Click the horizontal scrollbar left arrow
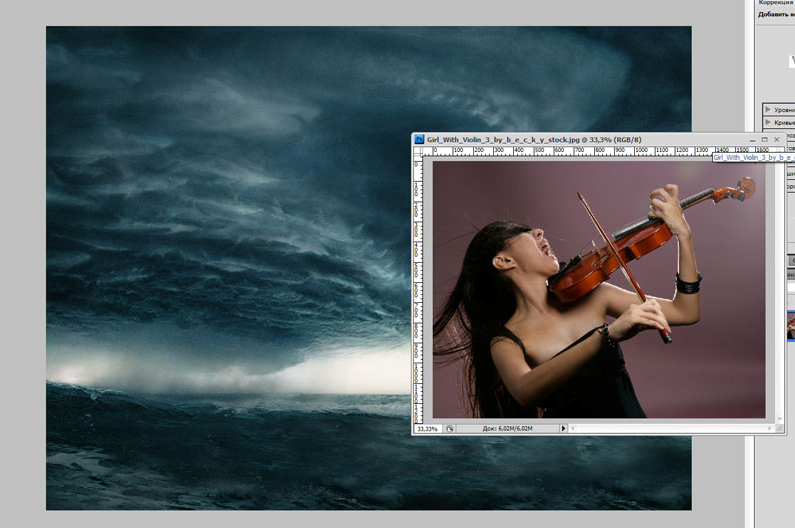 (x=573, y=429)
